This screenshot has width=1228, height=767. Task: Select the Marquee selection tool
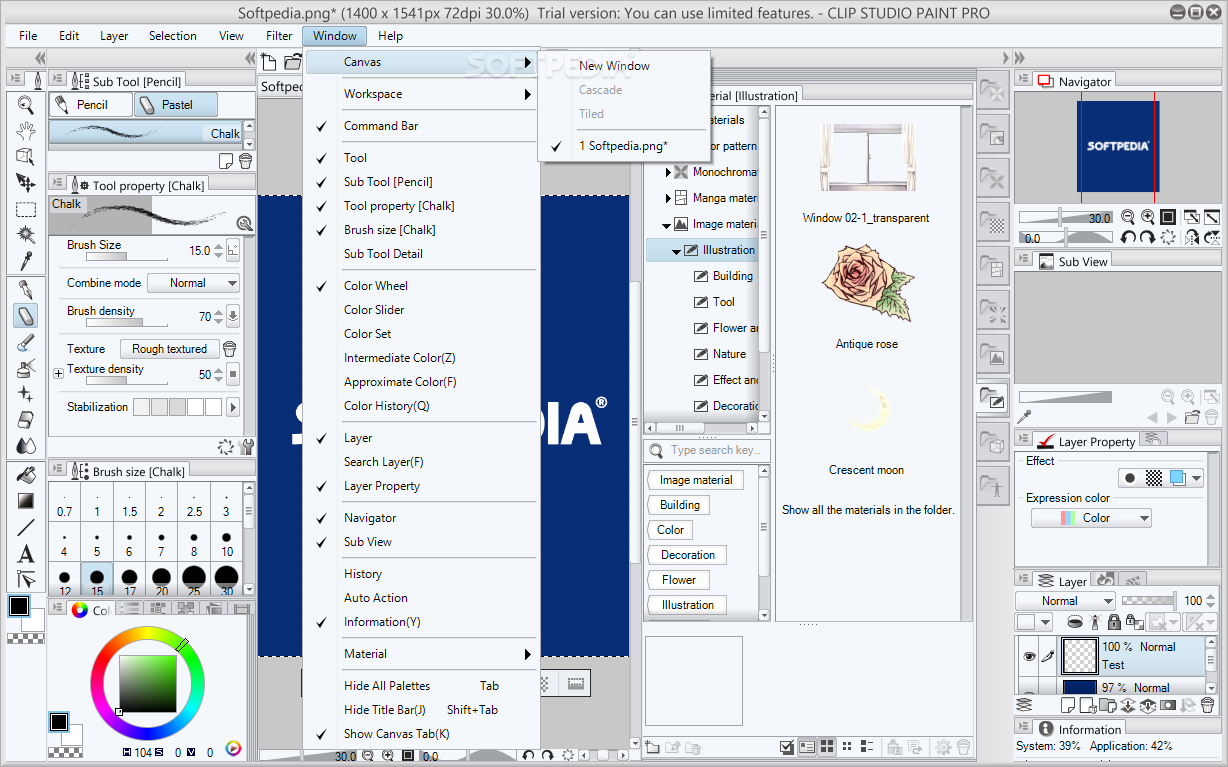point(26,209)
